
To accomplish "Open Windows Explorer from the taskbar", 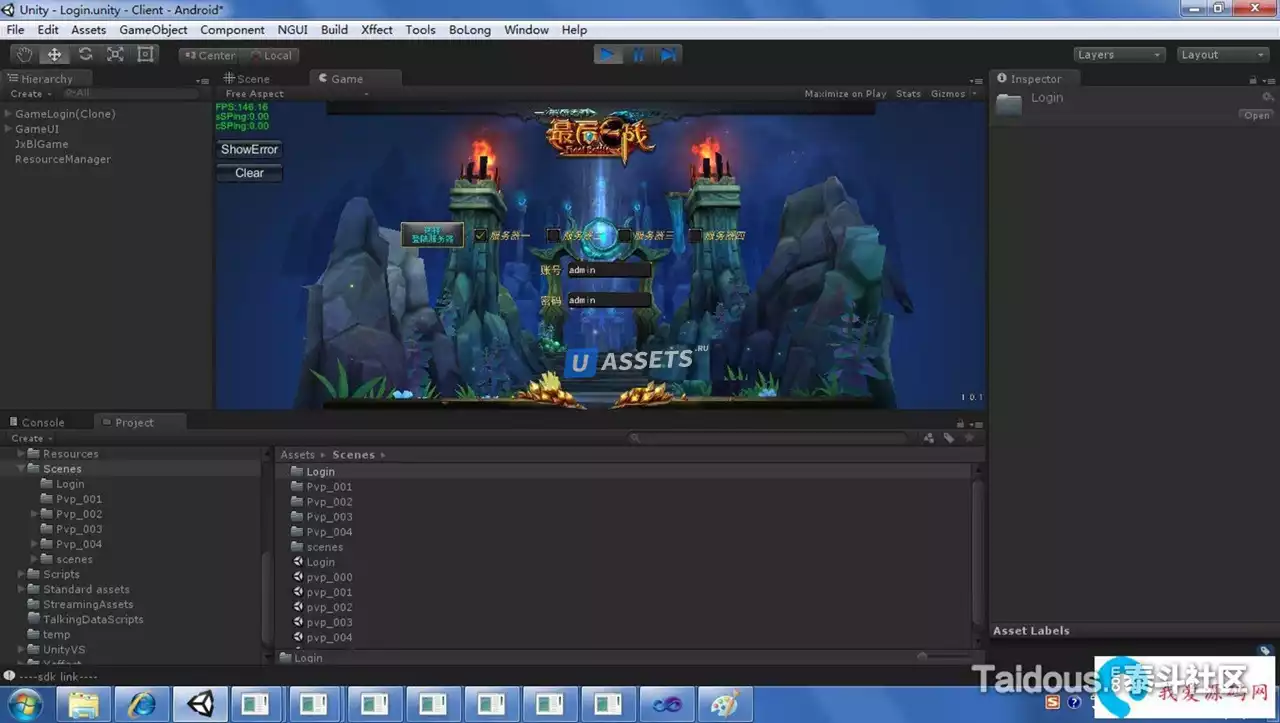I will 84,704.
